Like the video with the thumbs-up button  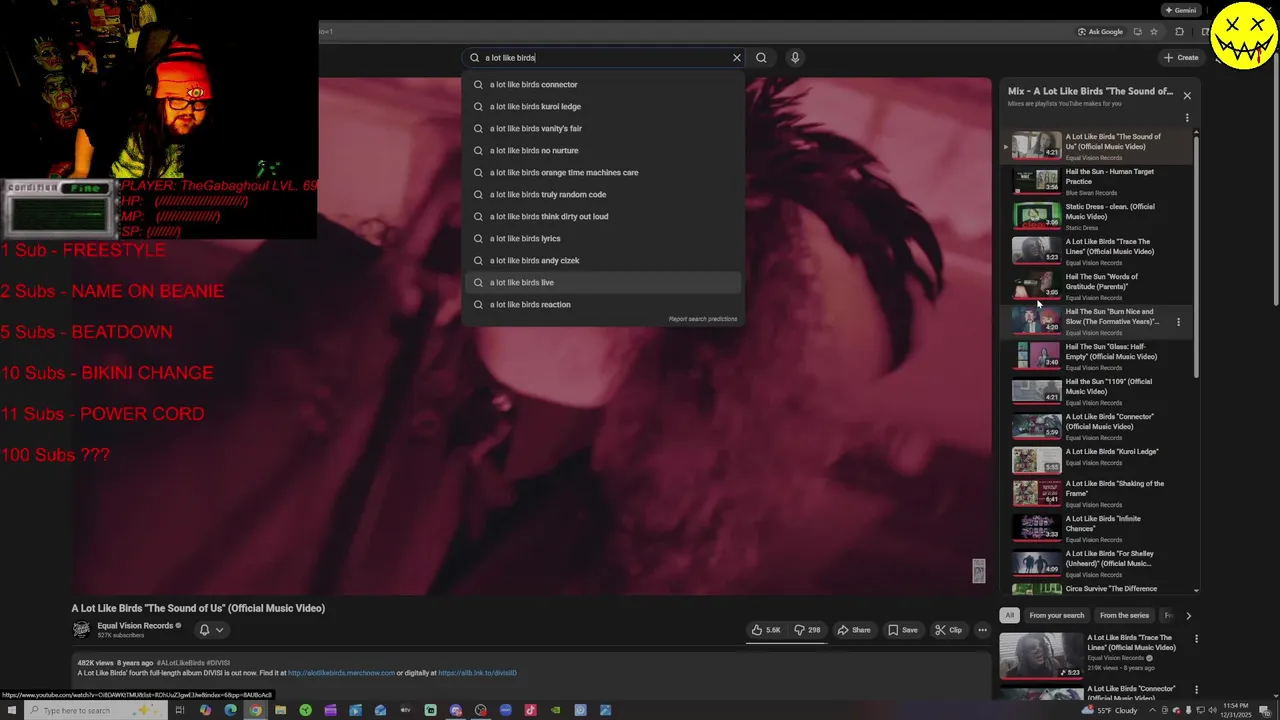click(768, 630)
